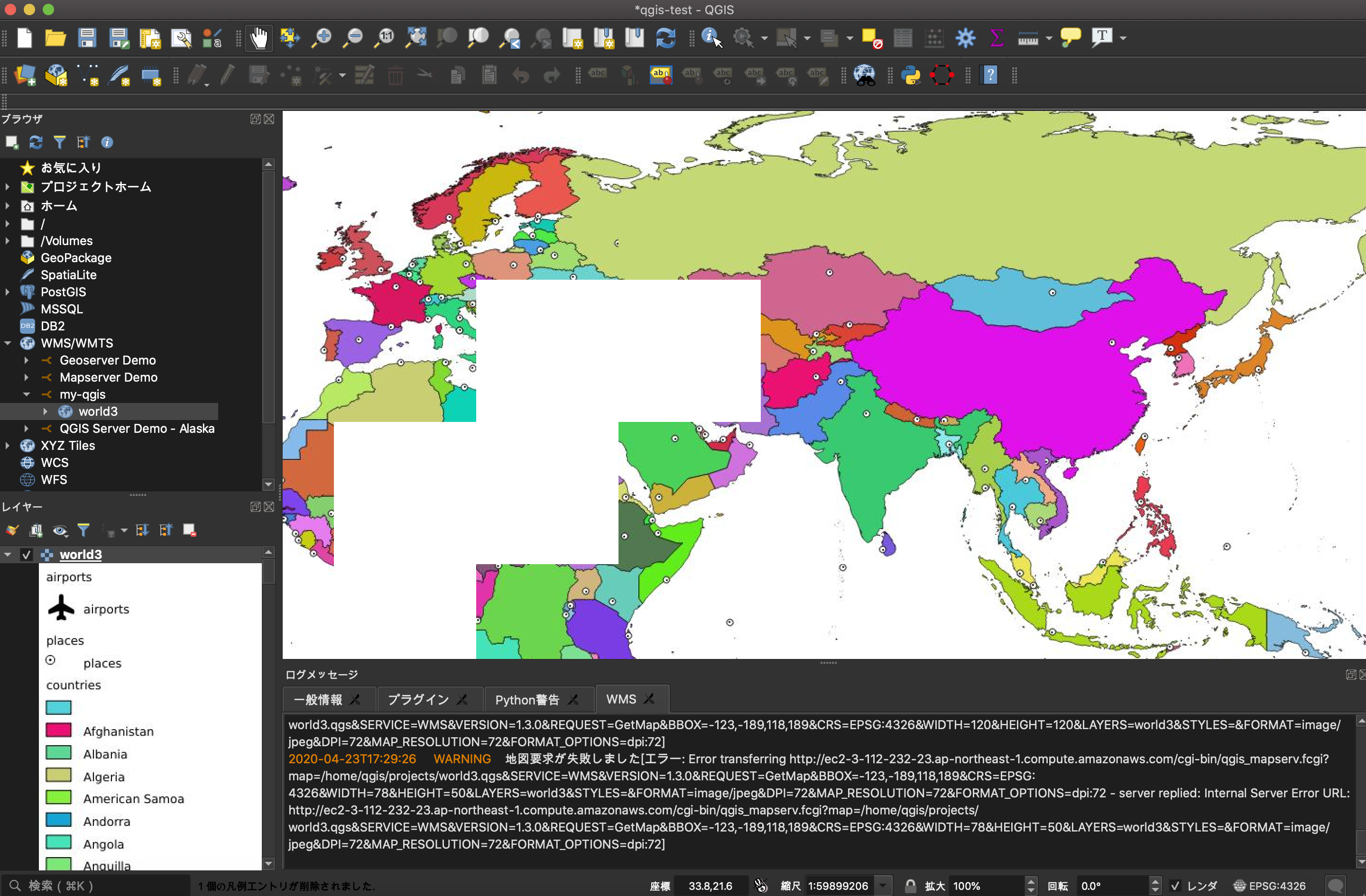Open the Layer Styling panel paintbrush
This screenshot has width=1366, height=896.
pos(12,530)
